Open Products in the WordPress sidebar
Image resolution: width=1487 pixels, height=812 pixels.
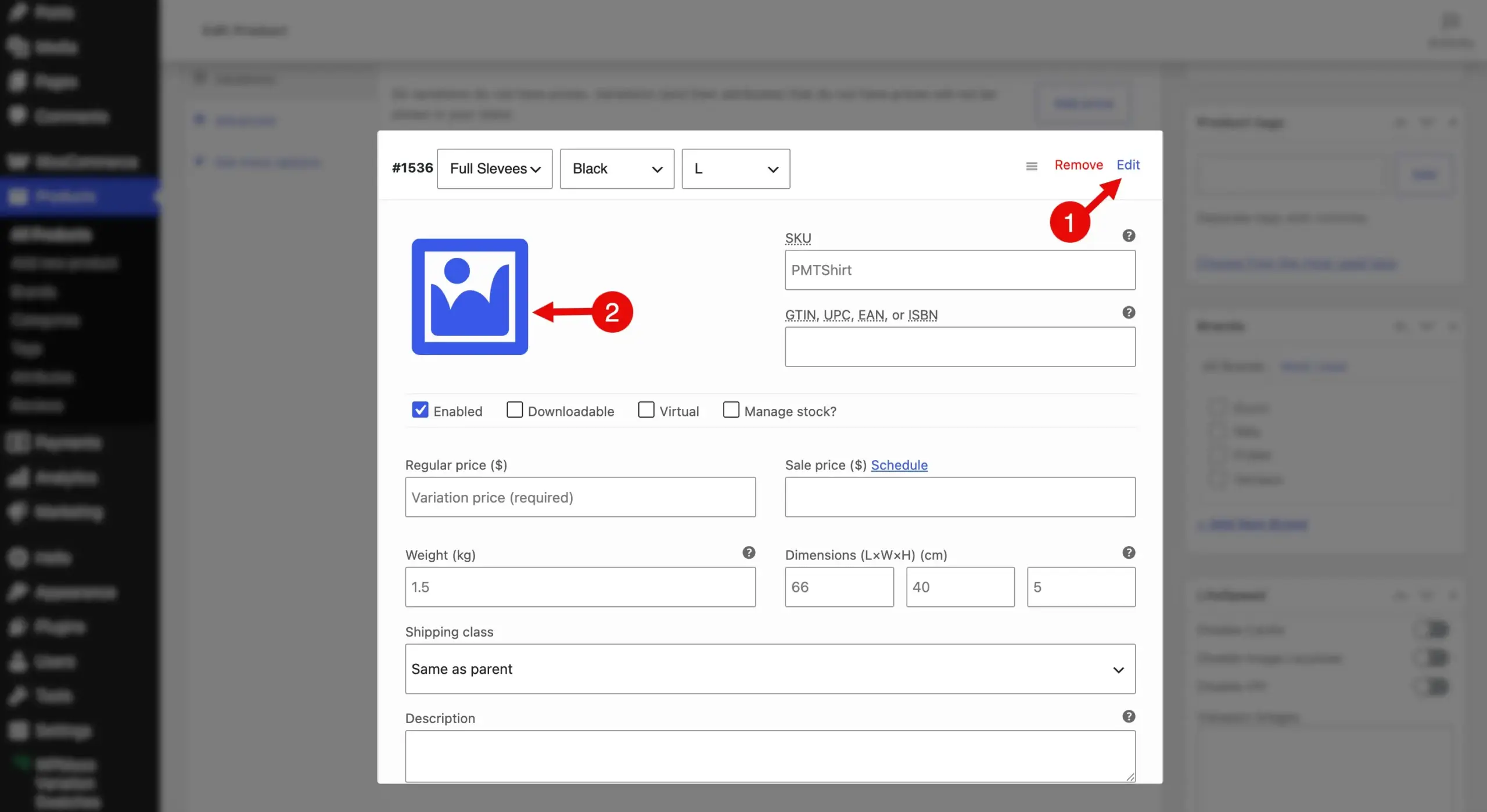[x=80, y=197]
